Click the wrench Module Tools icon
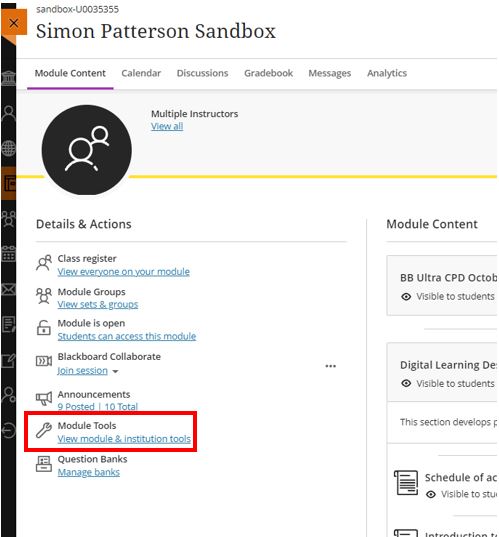 (44, 430)
